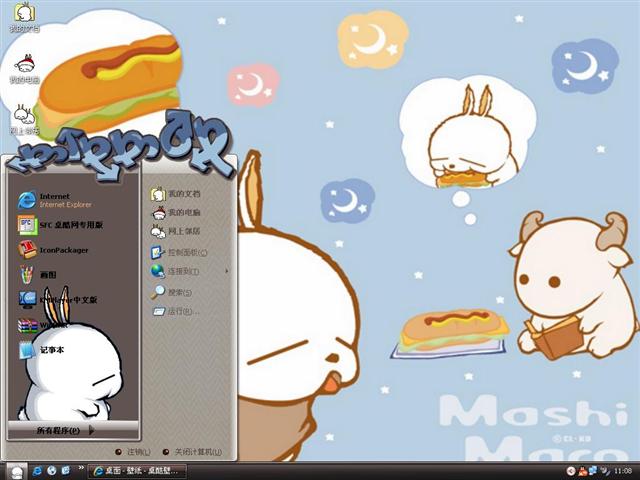This screenshot has width=640, height=480.
Task: Open 我的文档 in the Start menu right panel
Action: coord(176,194)
